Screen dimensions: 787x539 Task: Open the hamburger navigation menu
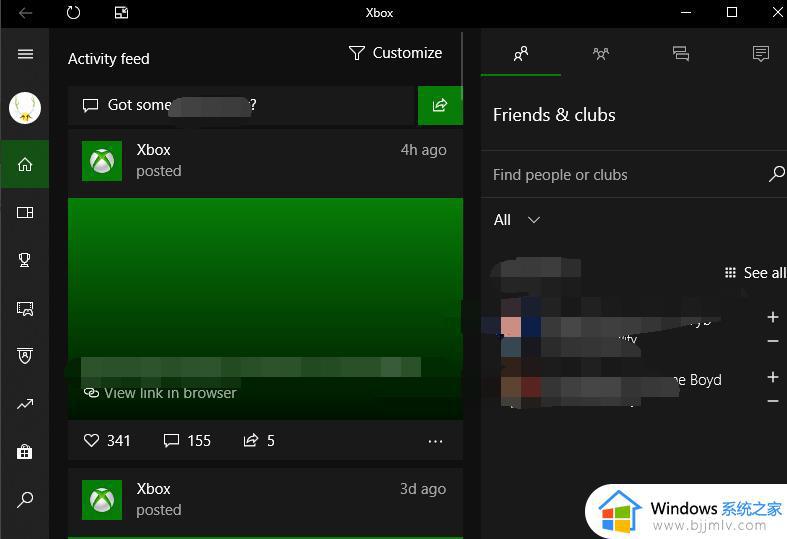(x=25, y=54)
